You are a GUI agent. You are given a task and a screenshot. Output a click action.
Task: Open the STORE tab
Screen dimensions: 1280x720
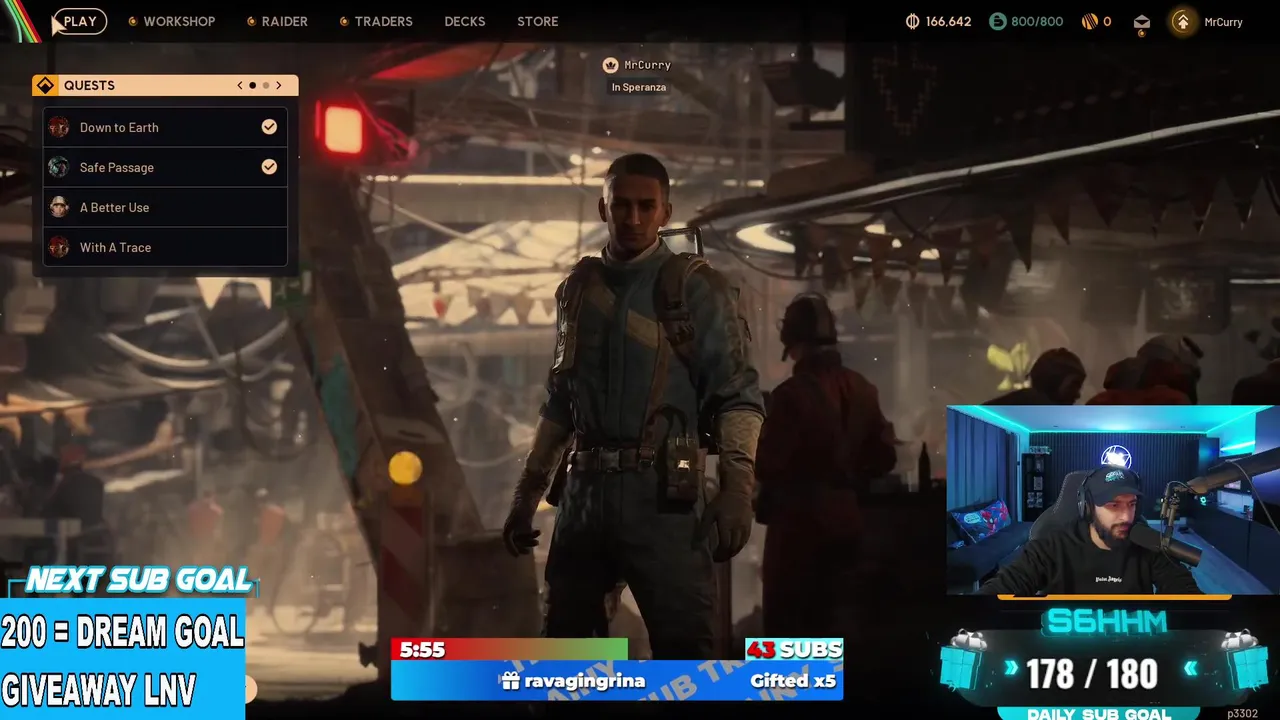pyautogui.click(x=538, y=21)
